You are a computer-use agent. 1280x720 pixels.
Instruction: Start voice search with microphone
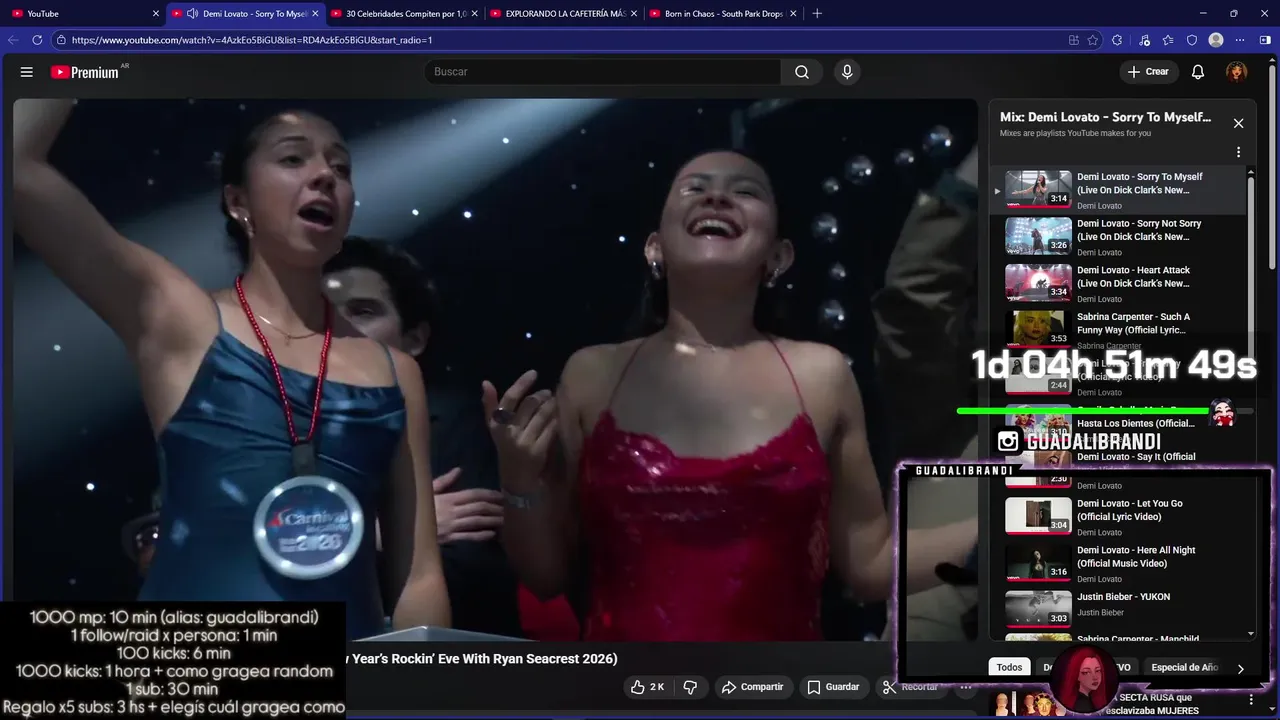click(x=847, y=72)
